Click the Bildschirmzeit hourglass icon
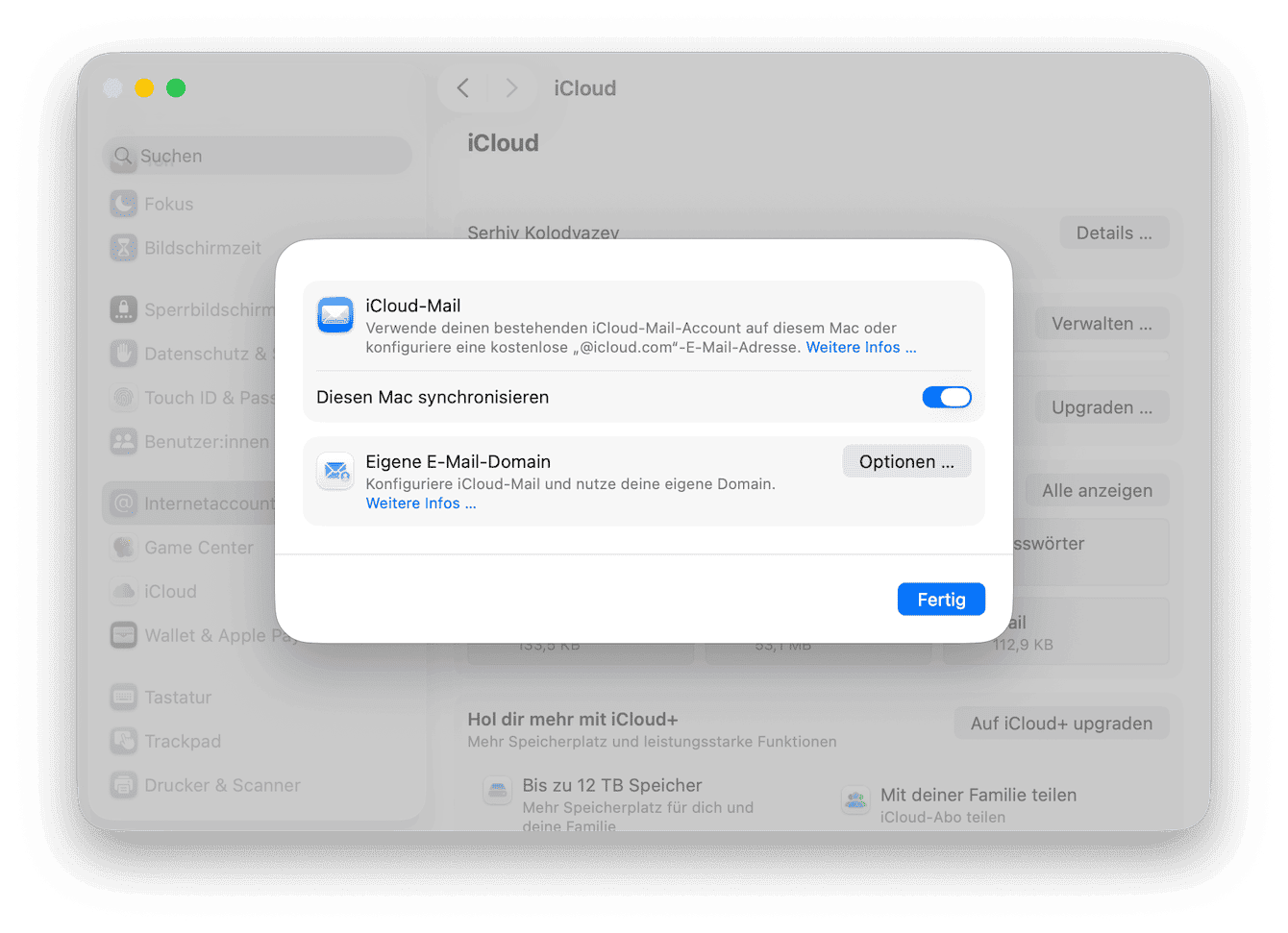This screenshot has width=1288, height=933. coord(124,248)
